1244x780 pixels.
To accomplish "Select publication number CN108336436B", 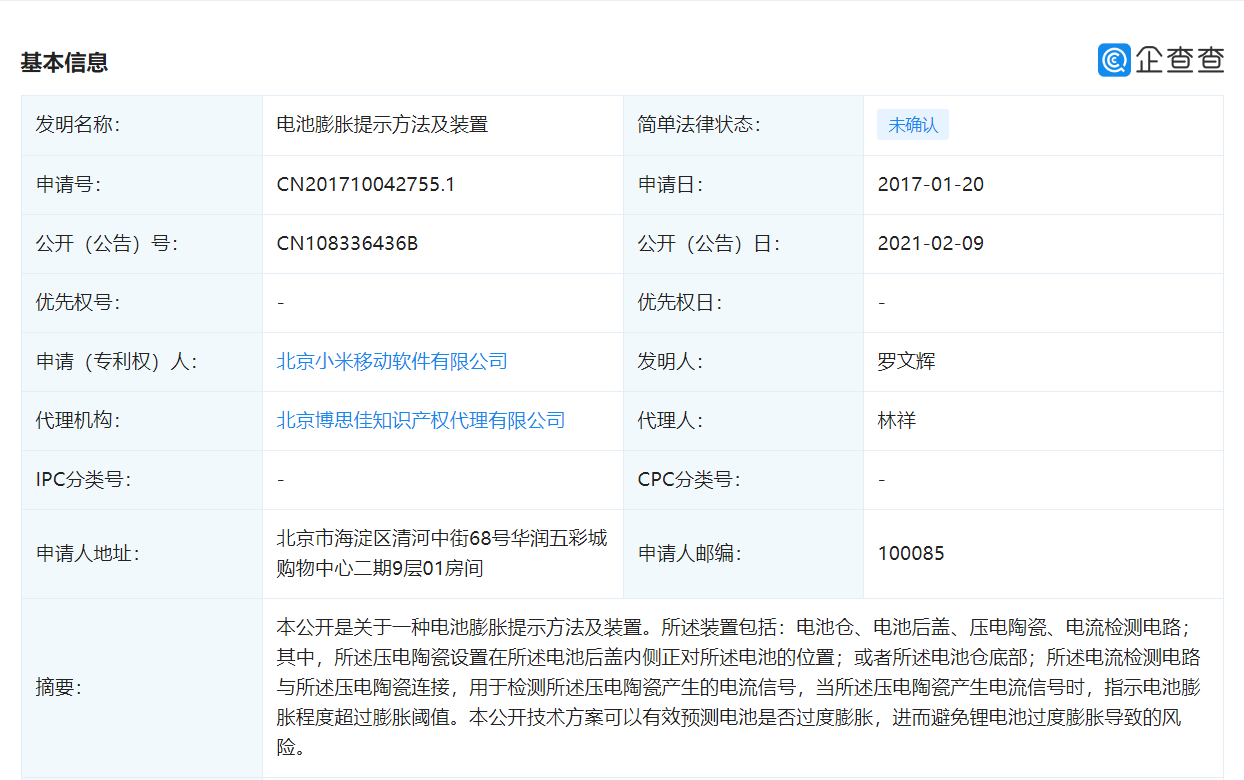I will pos(348,244).
